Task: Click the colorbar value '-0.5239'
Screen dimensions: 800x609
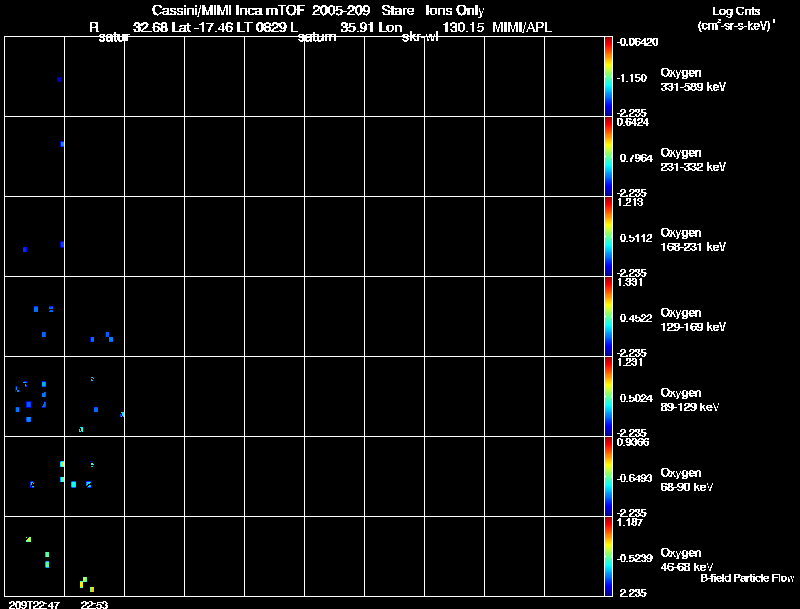Action: point(634,558)
